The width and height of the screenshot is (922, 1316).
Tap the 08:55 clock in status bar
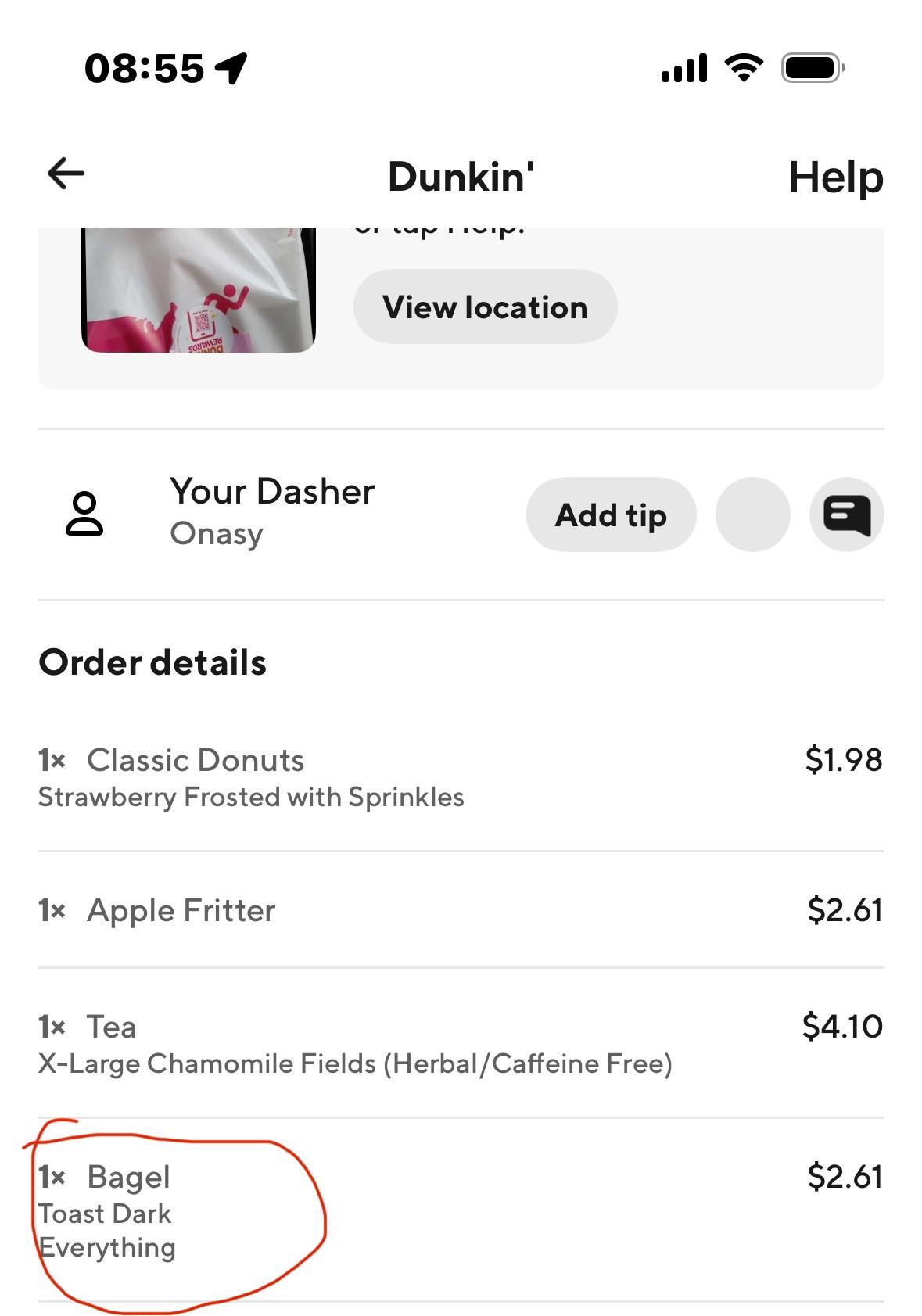tap(144, 68)
